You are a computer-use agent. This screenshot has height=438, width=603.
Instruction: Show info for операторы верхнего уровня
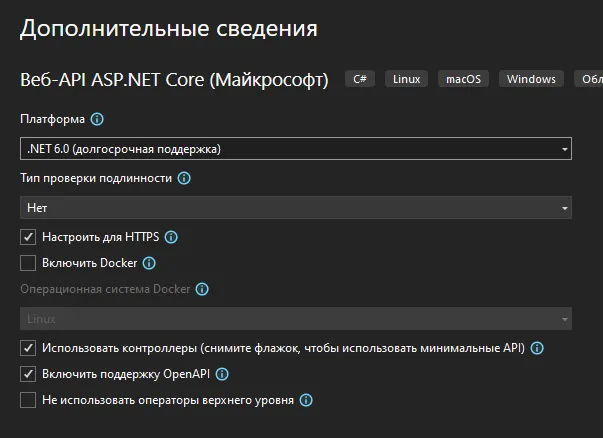(306, 400)
